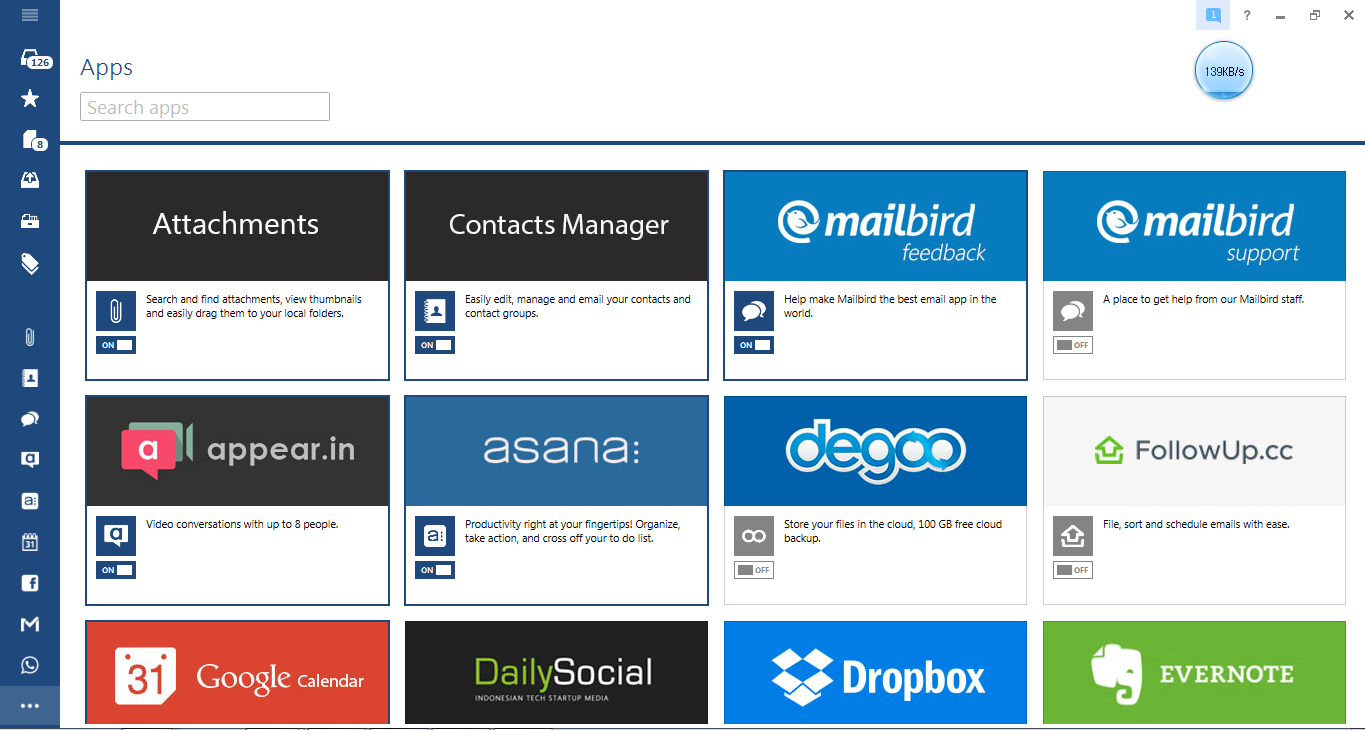
Task: Open Google Calendar icon in sidebar
Action: [30, 542]
